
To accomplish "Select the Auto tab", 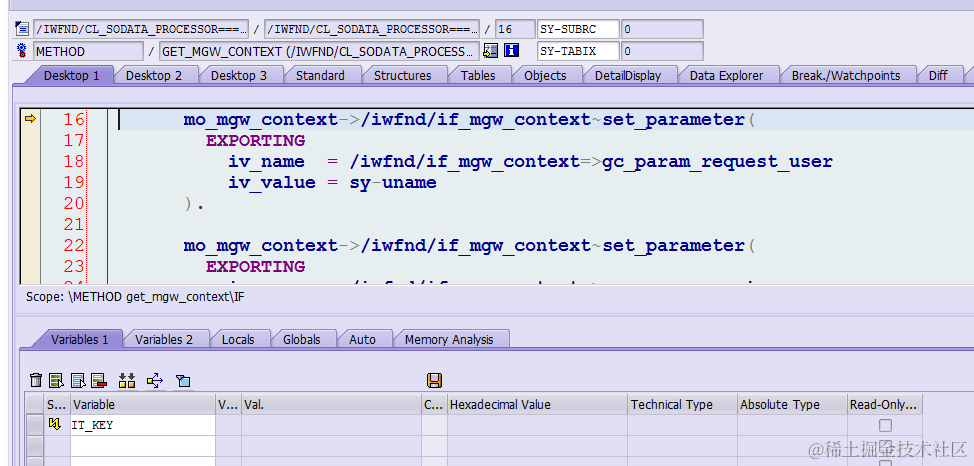I will click(362, 339).
